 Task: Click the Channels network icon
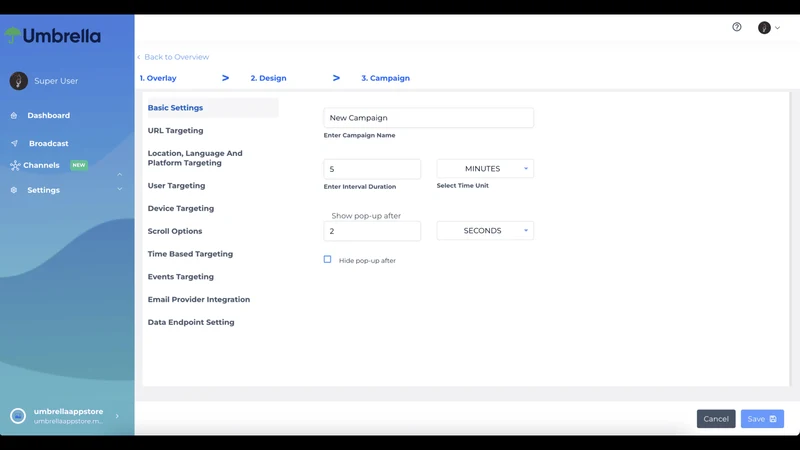(x=15, y=165)
